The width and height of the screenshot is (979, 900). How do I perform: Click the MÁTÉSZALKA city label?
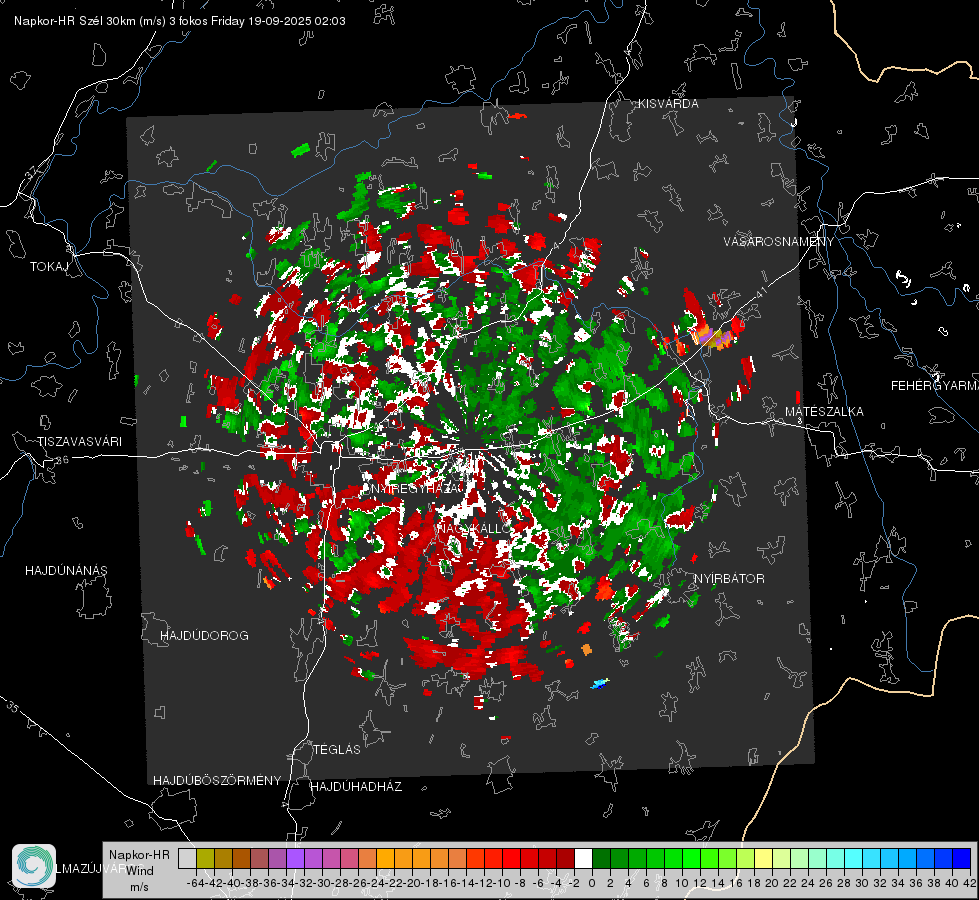pyautogui.click(x=824, y=412)
